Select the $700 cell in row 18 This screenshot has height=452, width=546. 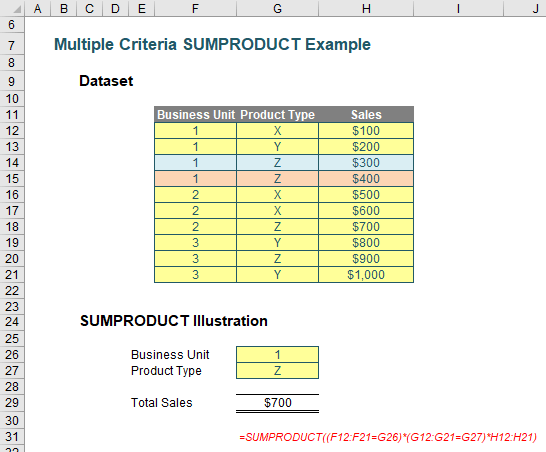click(x=366, y=227)
